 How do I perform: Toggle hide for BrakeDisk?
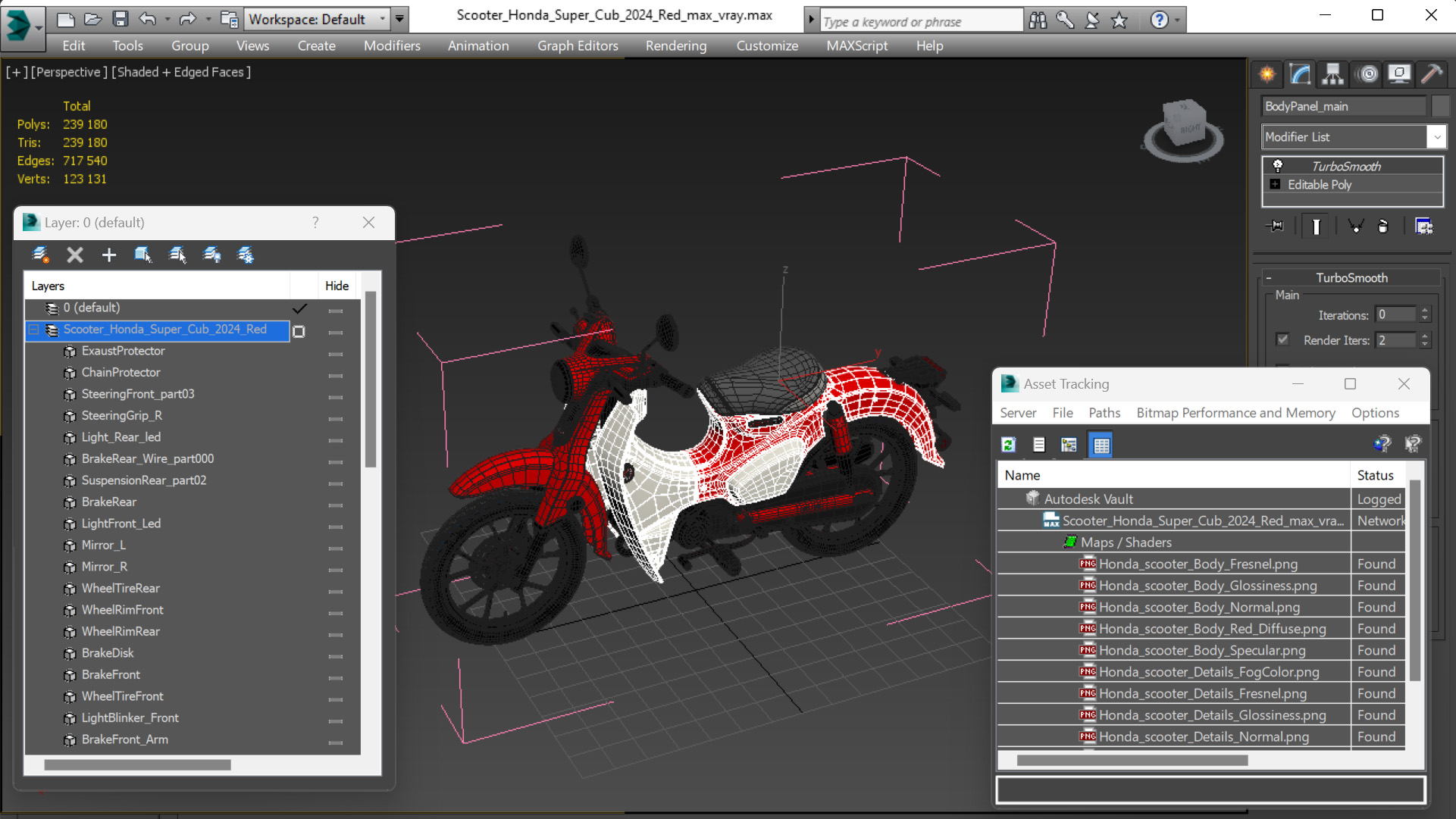tap(336, 656)
